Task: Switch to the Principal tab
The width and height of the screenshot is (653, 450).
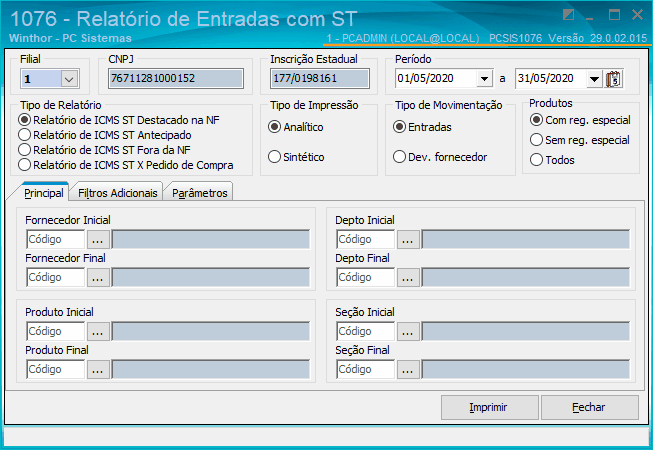Action: tap(44, 193)
